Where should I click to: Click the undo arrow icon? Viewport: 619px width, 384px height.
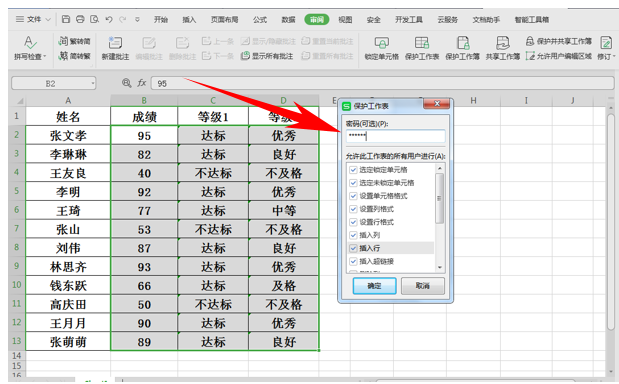pyautogui.click(x=109, y=19)
